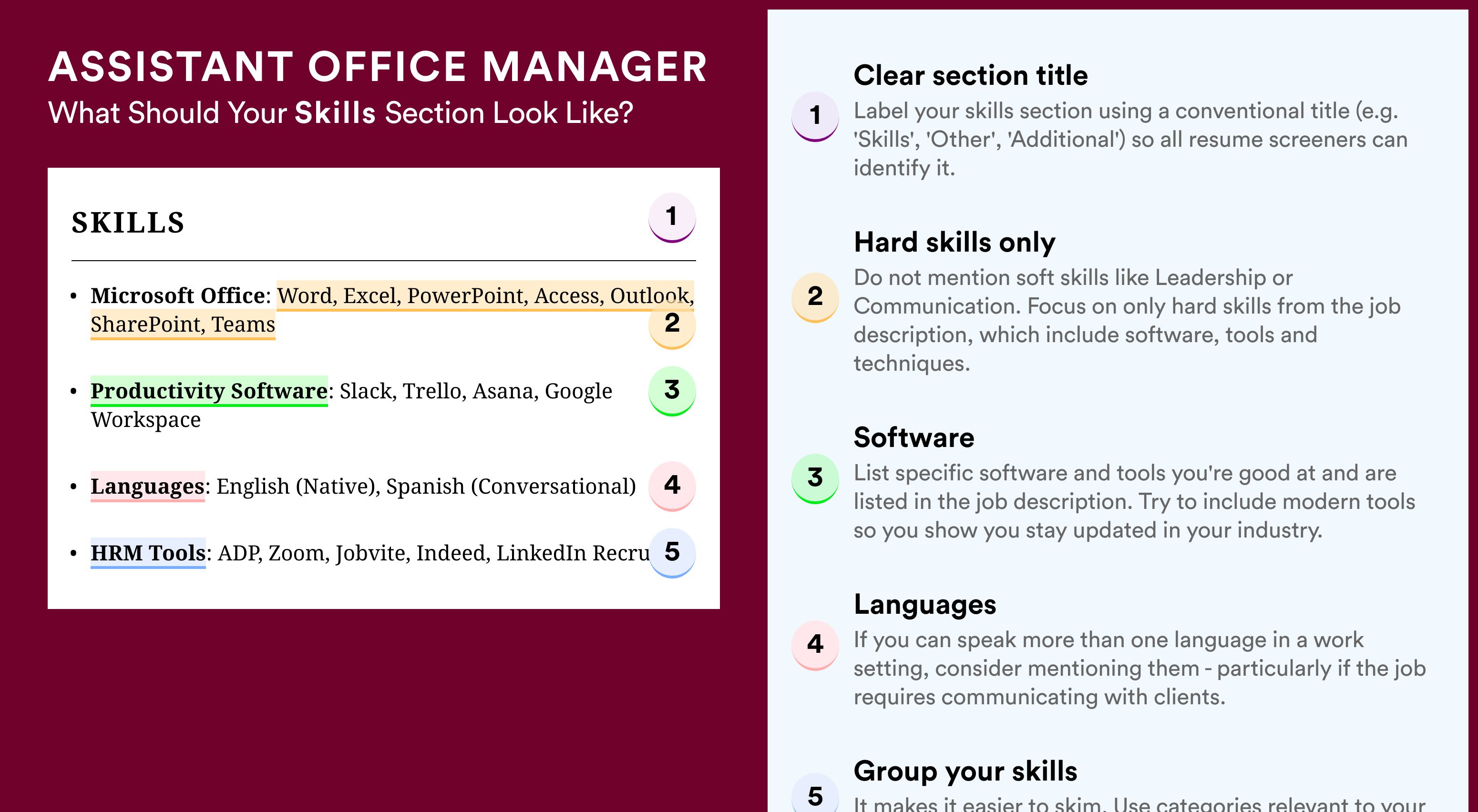
Task: Click the blue highlighted HRM Tools label
Action: click(x=148, y=553)
